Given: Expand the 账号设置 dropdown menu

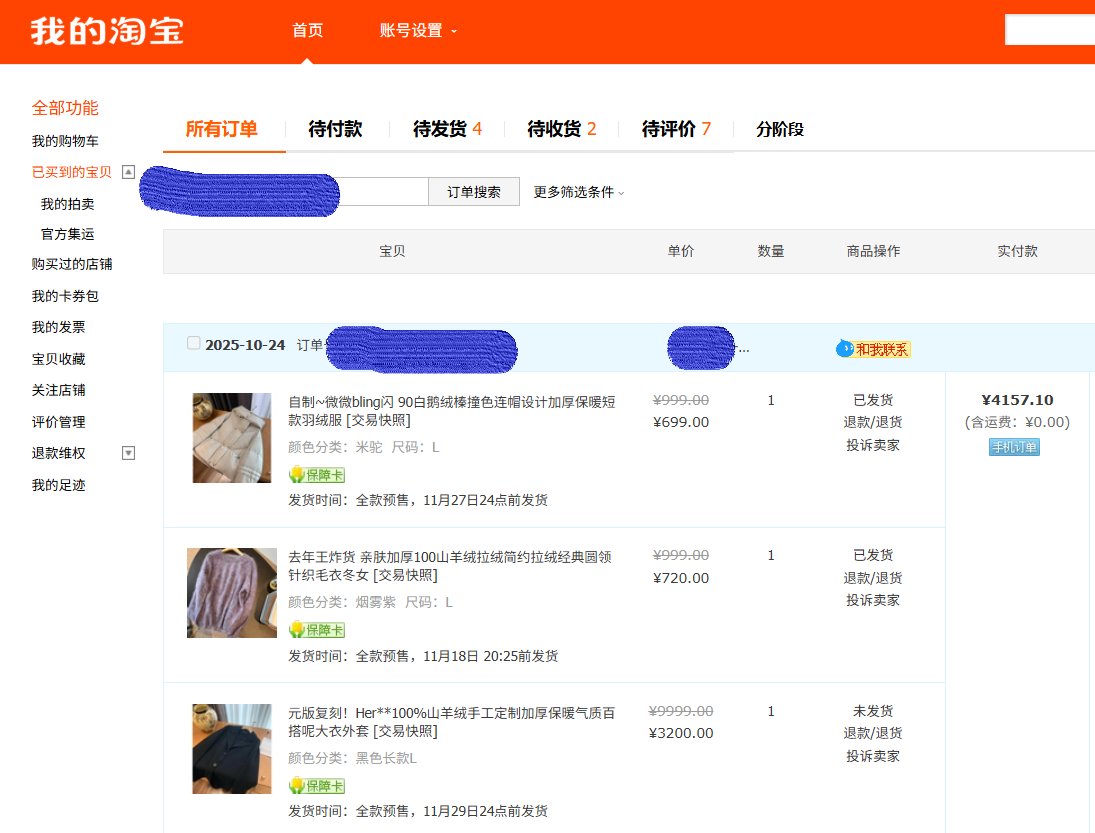Looking at the screenshot, I should pyautogui.click(x=418, y=31).
